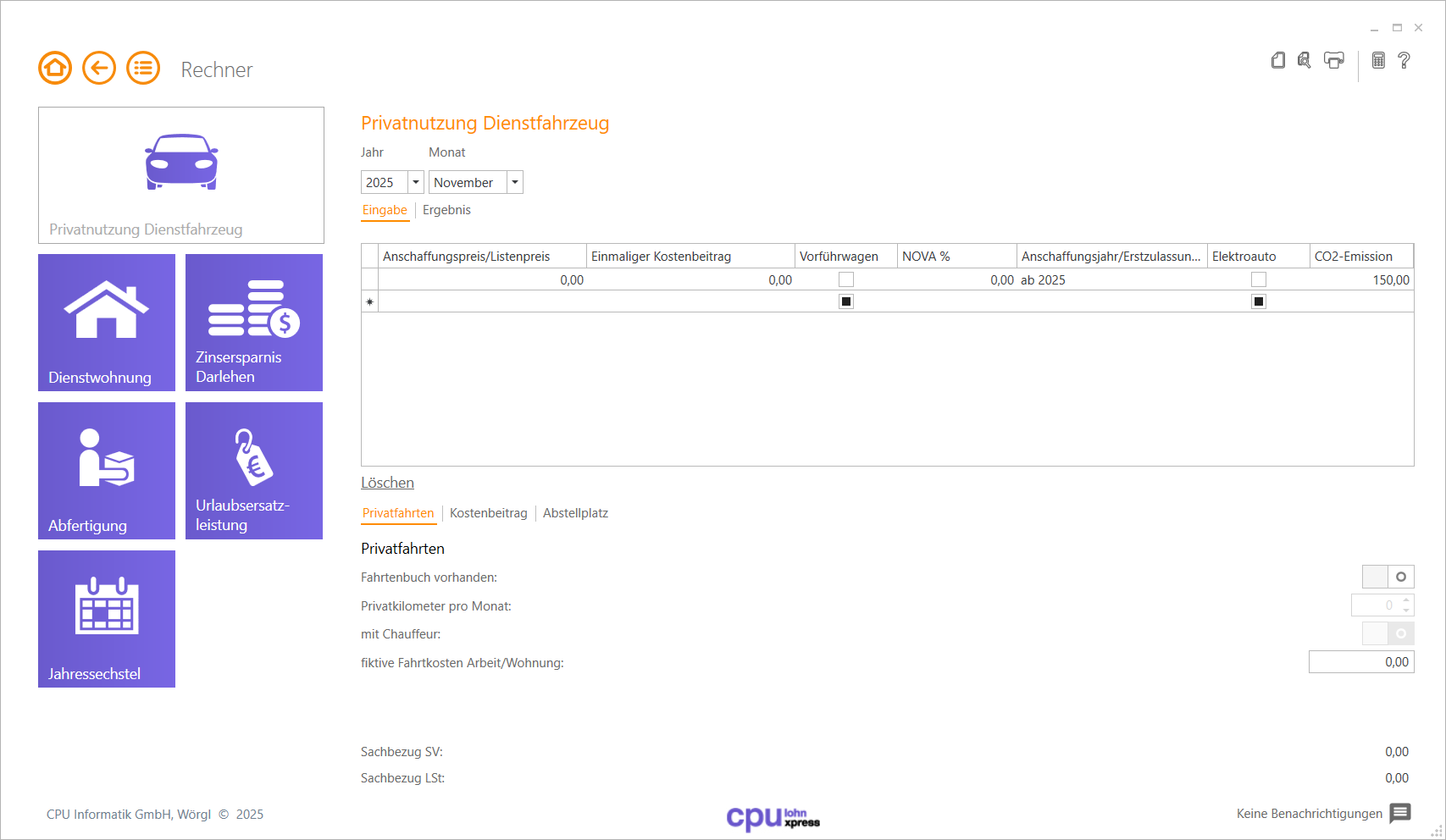Click the printer icon
Screen dimensions: 1446x840
coord(1334,60)
